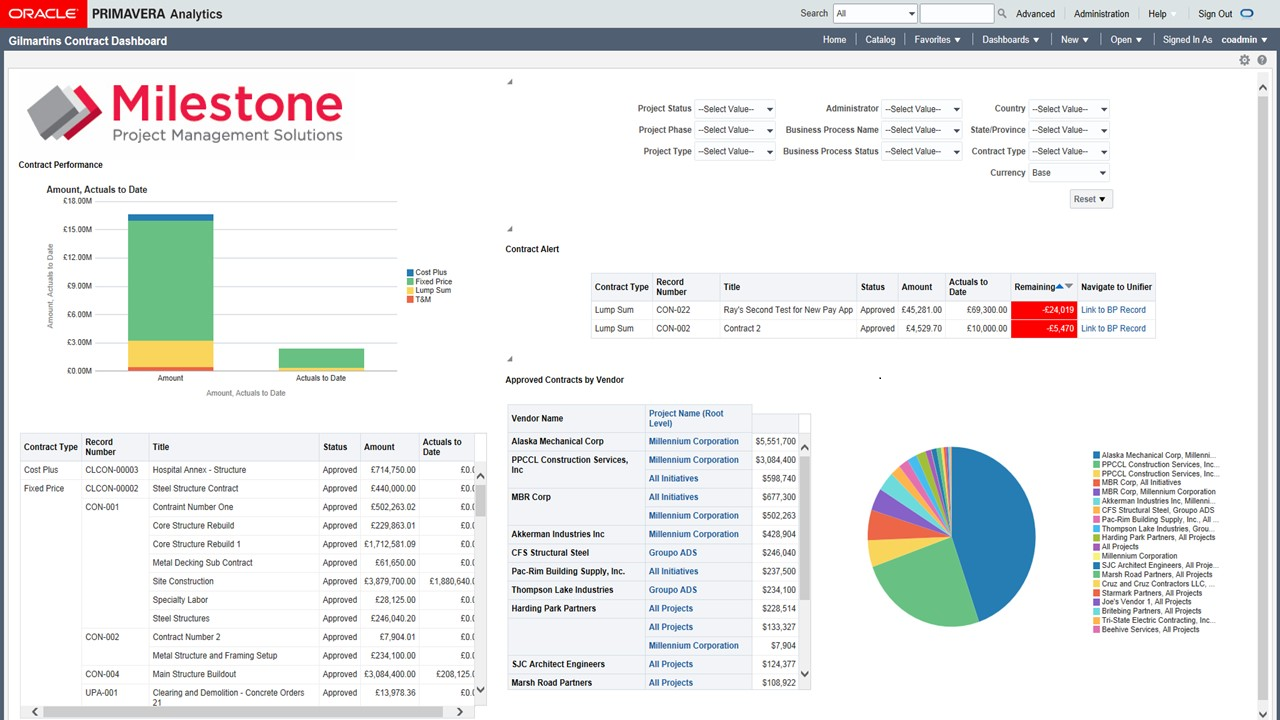Screen dimensions: 1280x720
Task: Click page scrollbar up arrow
Action: (1263, 88)
